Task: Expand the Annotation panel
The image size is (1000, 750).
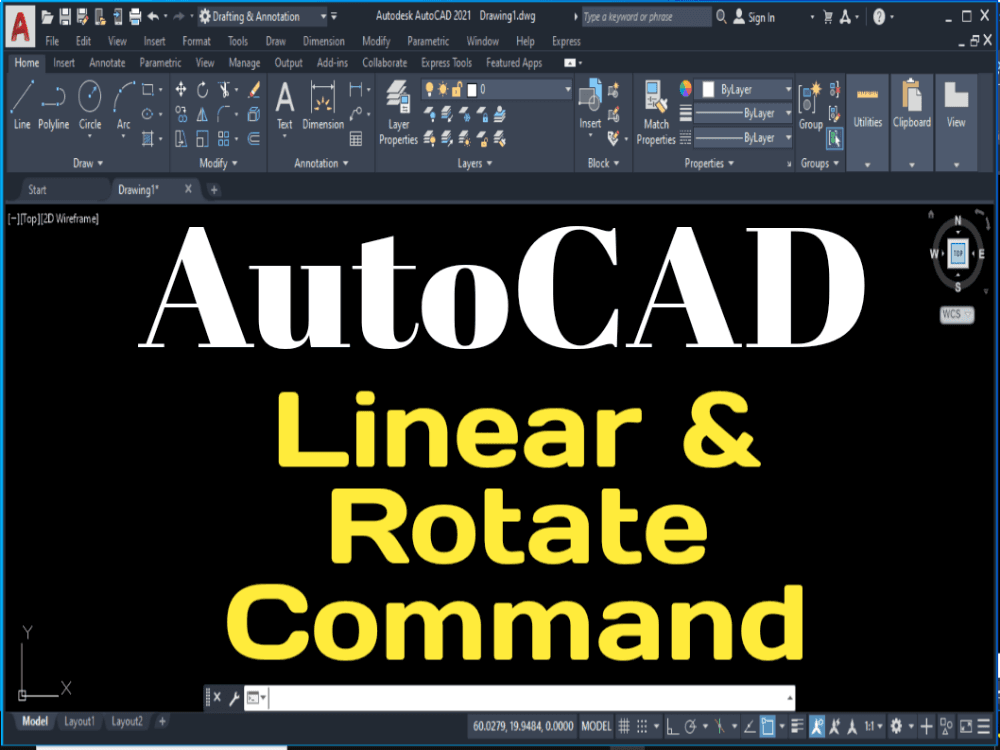Action: point(321,163)
